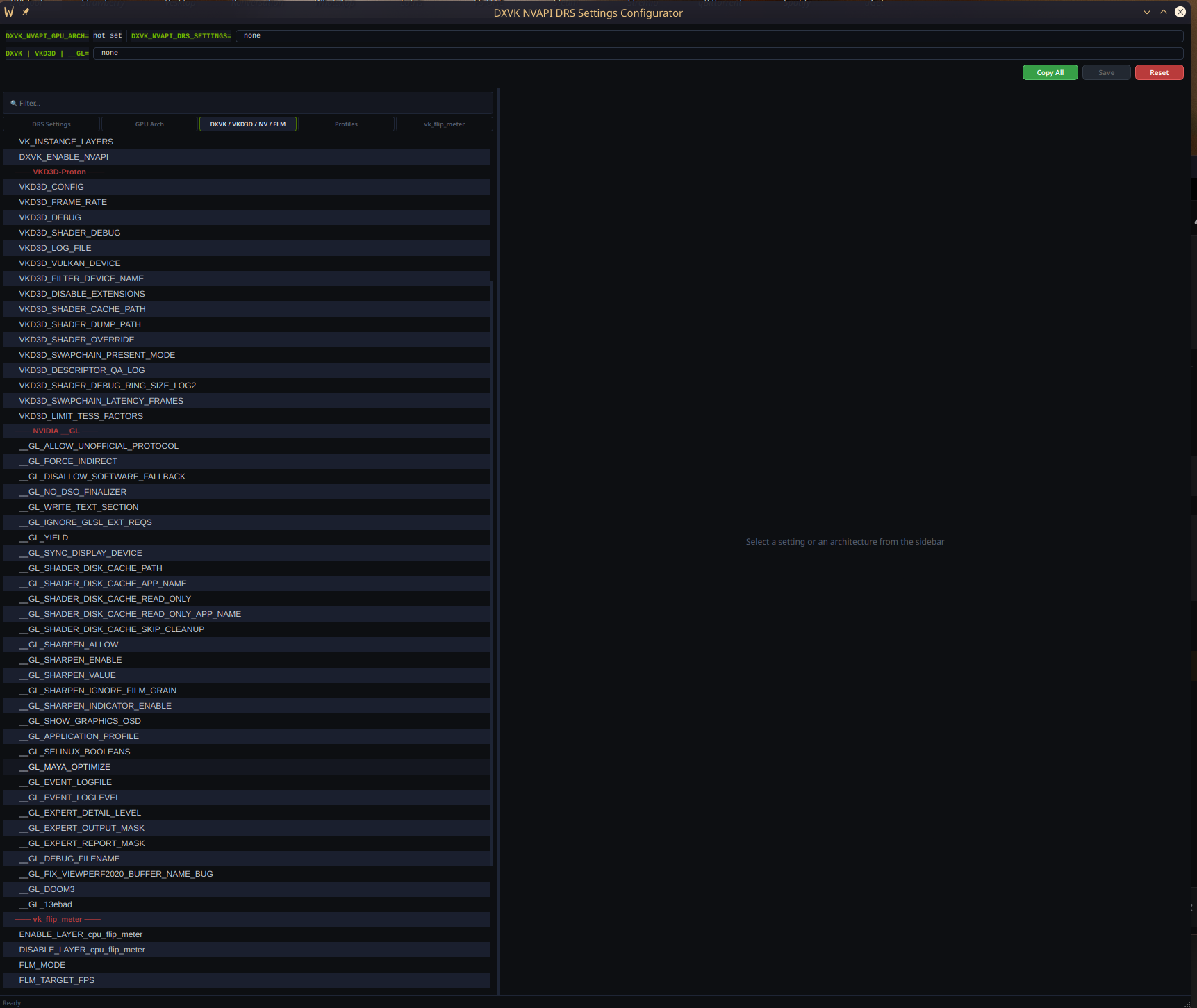Select __GL_SHADER_DISK_CACHE_READ_ONLY row
Screen dimensions: 1197x1008
tap(247, 599)
